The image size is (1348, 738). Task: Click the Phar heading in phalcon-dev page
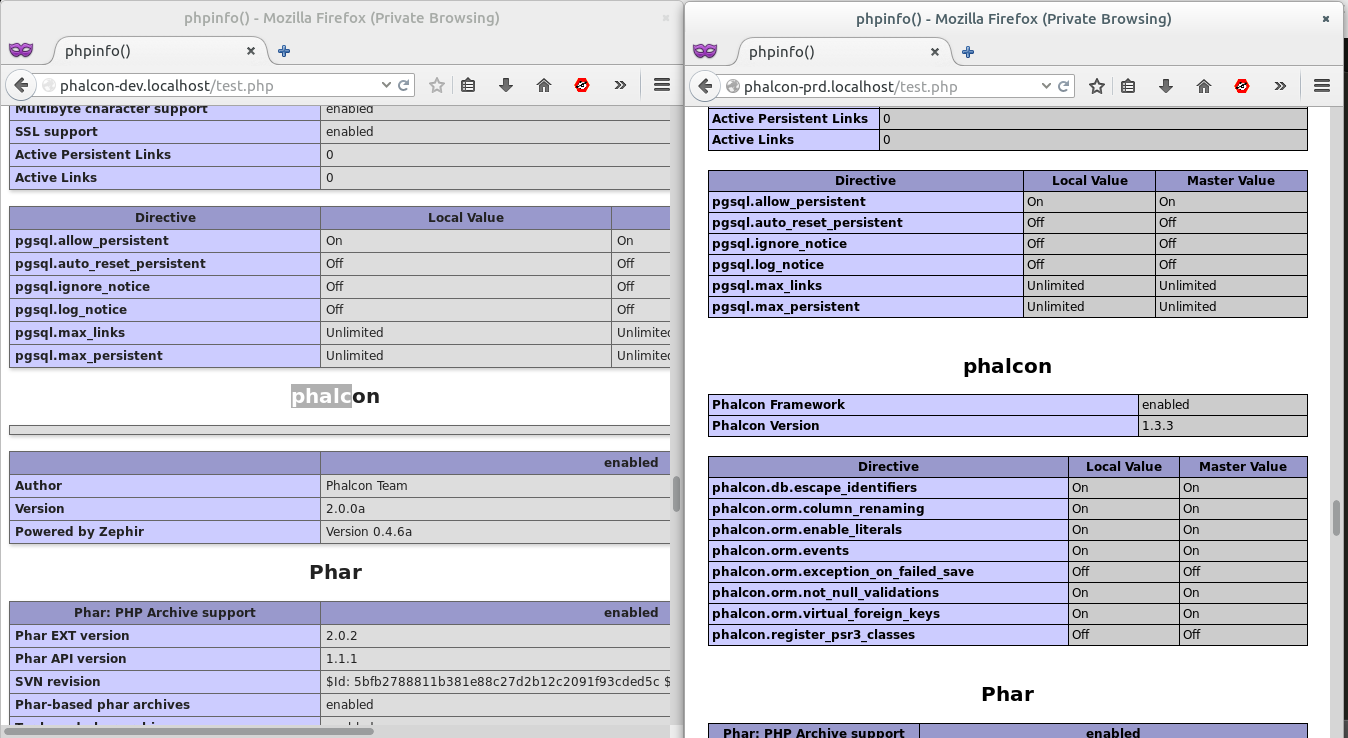(x=335, y=572)
